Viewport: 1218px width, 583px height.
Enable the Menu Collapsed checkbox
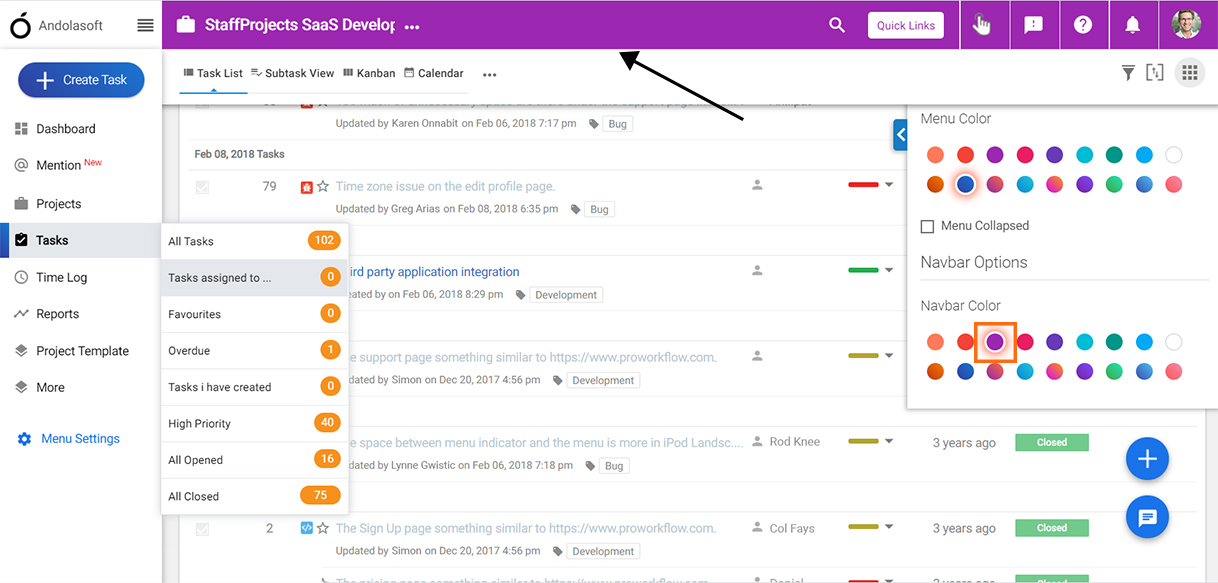(927, 226)
